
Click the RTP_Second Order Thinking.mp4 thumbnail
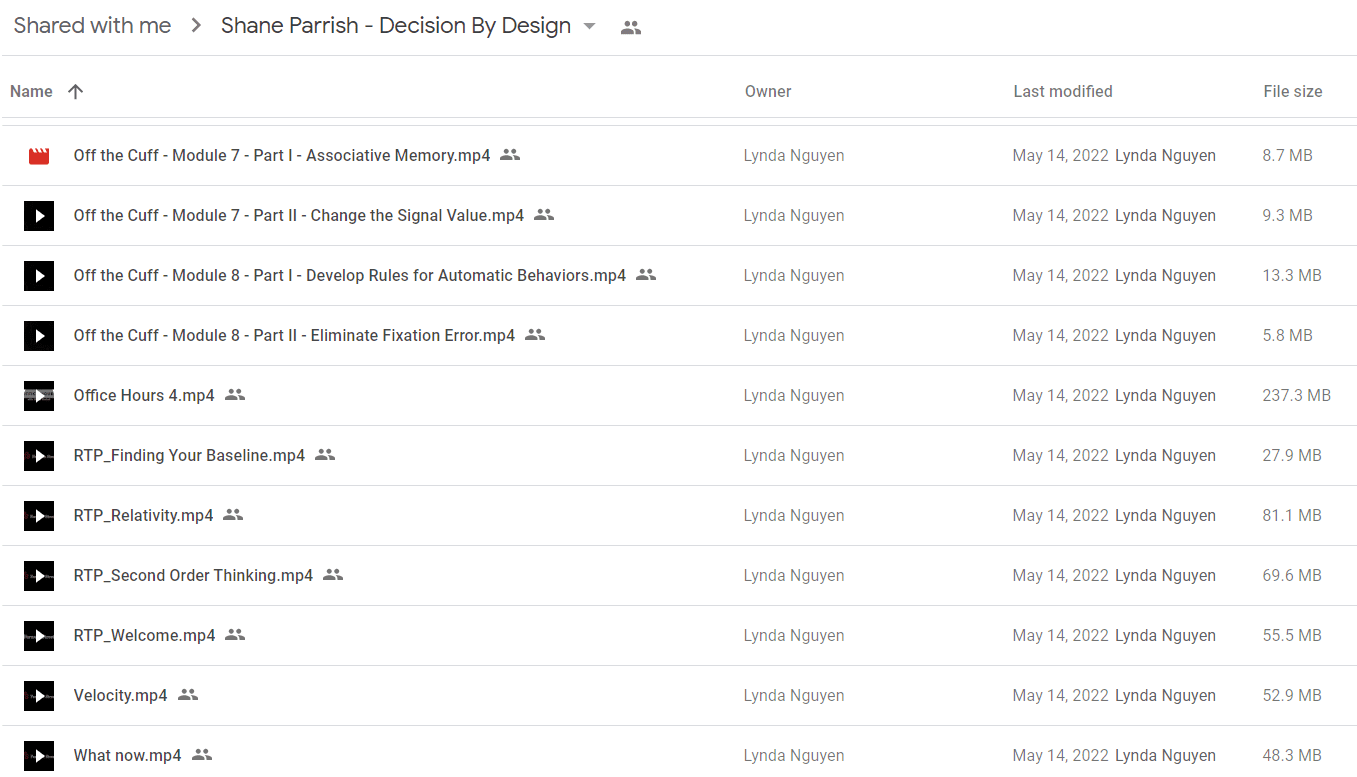tap(39, 576)
